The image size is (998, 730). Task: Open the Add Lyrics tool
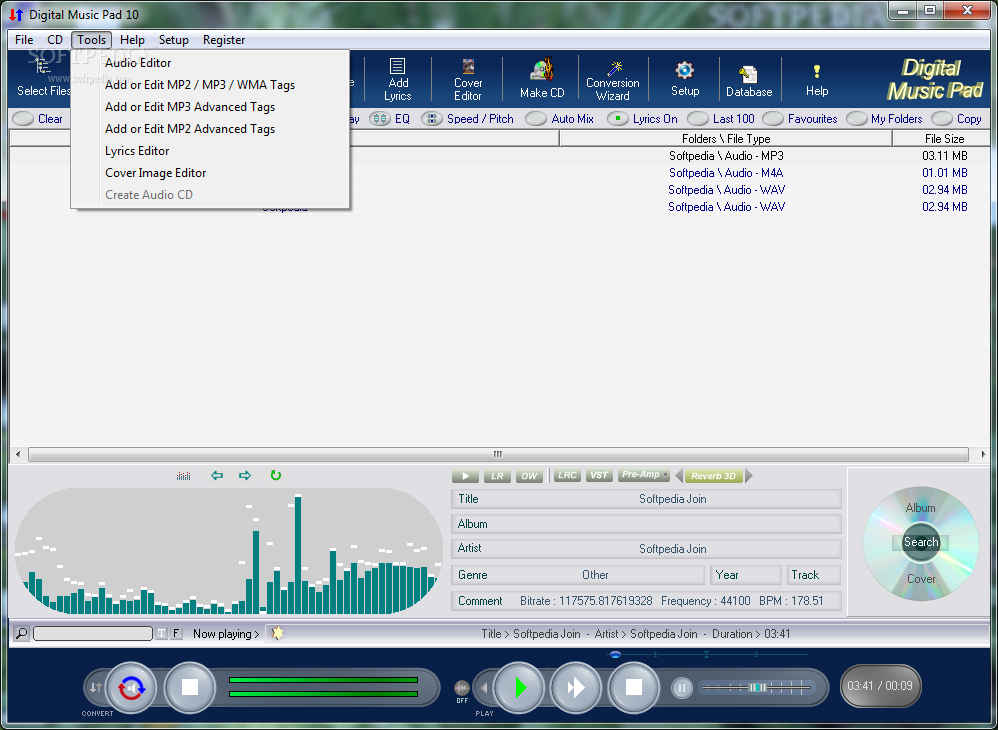pos(398,80)
